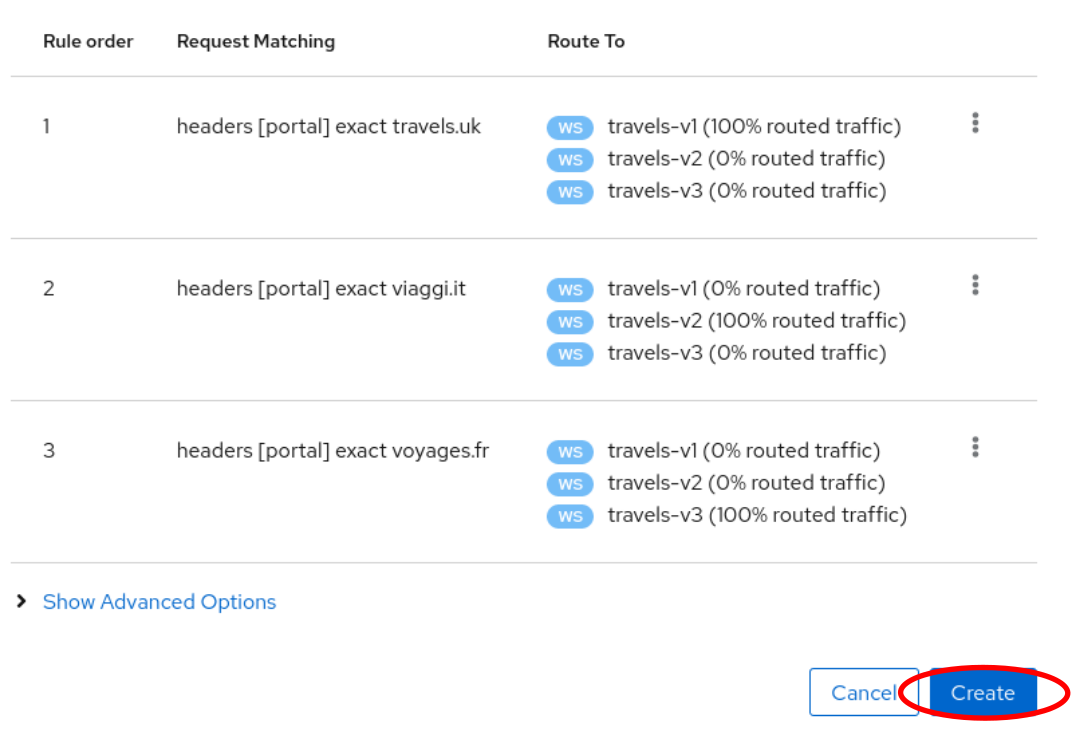Image resolution: width=1078 pixels, height=731 pixels.
Task: Click WS badge for travels-v1 in rule 2
Action: [x=570, y=290]
